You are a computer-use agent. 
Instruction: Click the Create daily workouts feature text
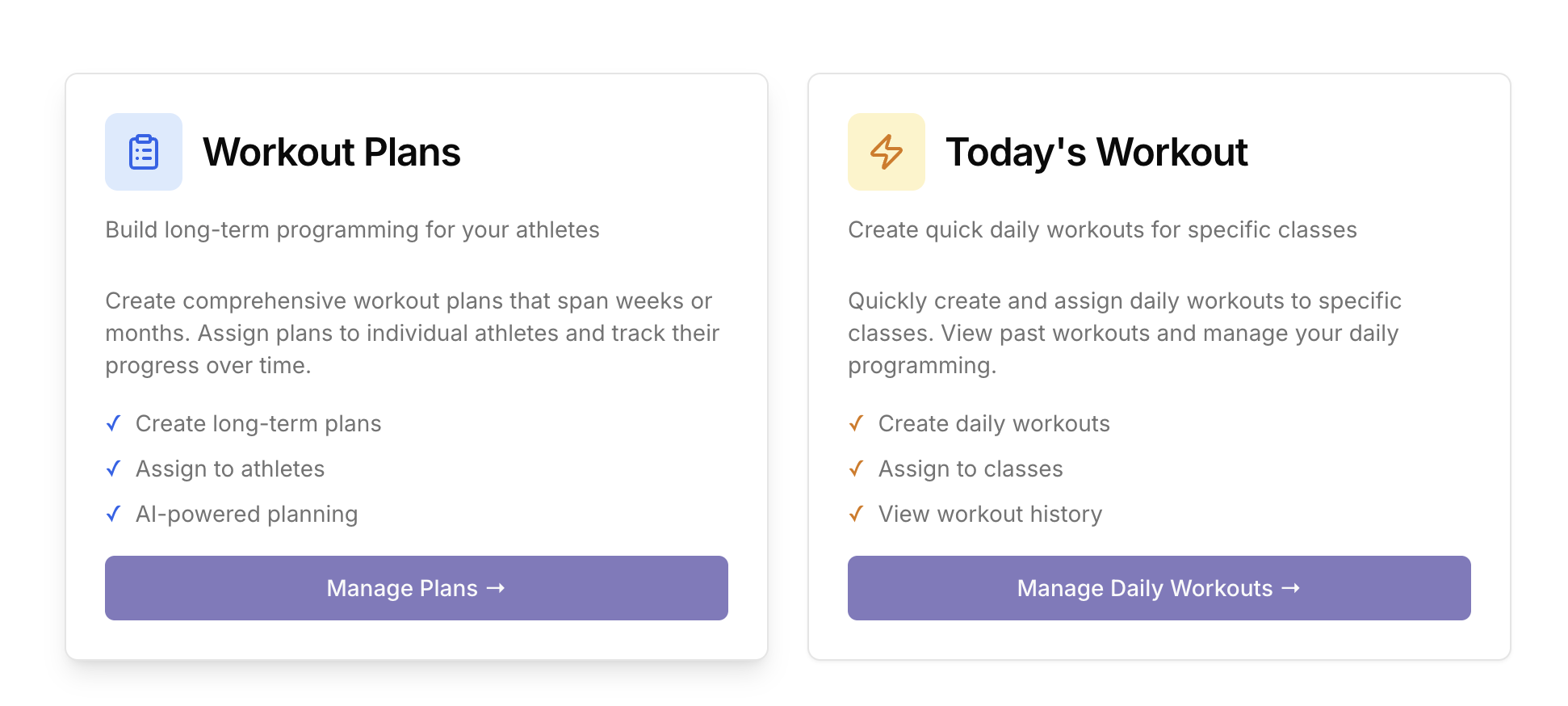coord(994,423)
